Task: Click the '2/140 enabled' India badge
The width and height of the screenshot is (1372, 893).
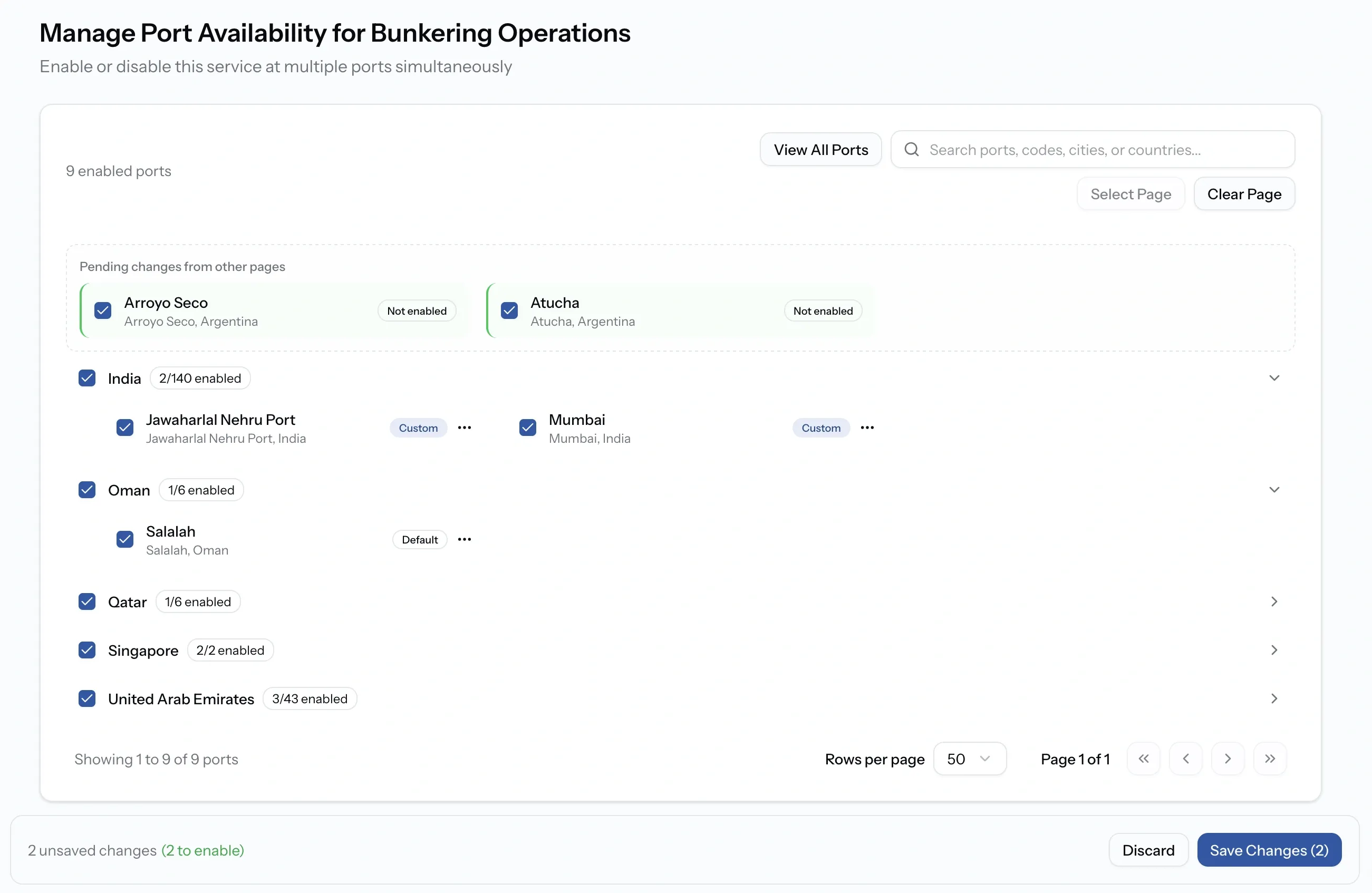Action: pyautogui.click(x=200, y=378)
